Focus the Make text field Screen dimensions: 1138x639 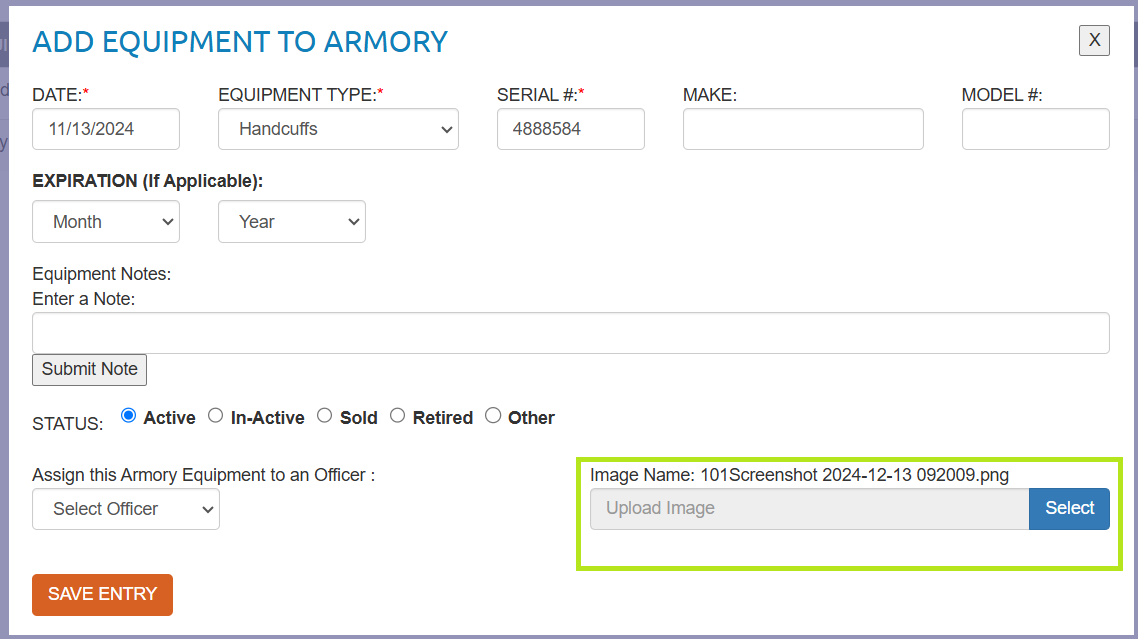(802, 129)
